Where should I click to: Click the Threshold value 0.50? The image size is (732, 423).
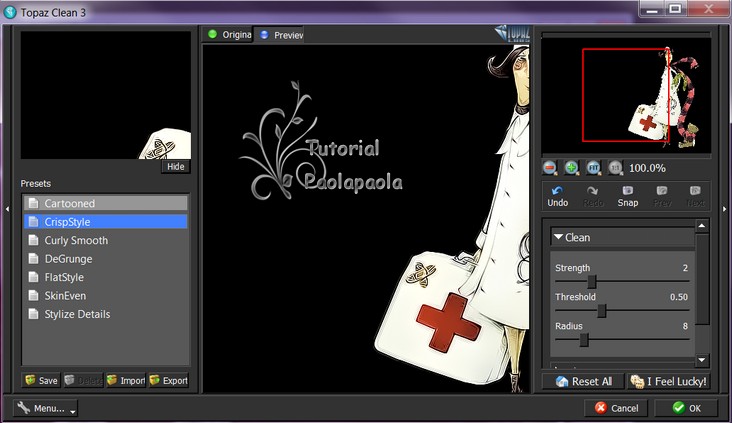coord(679,297)
